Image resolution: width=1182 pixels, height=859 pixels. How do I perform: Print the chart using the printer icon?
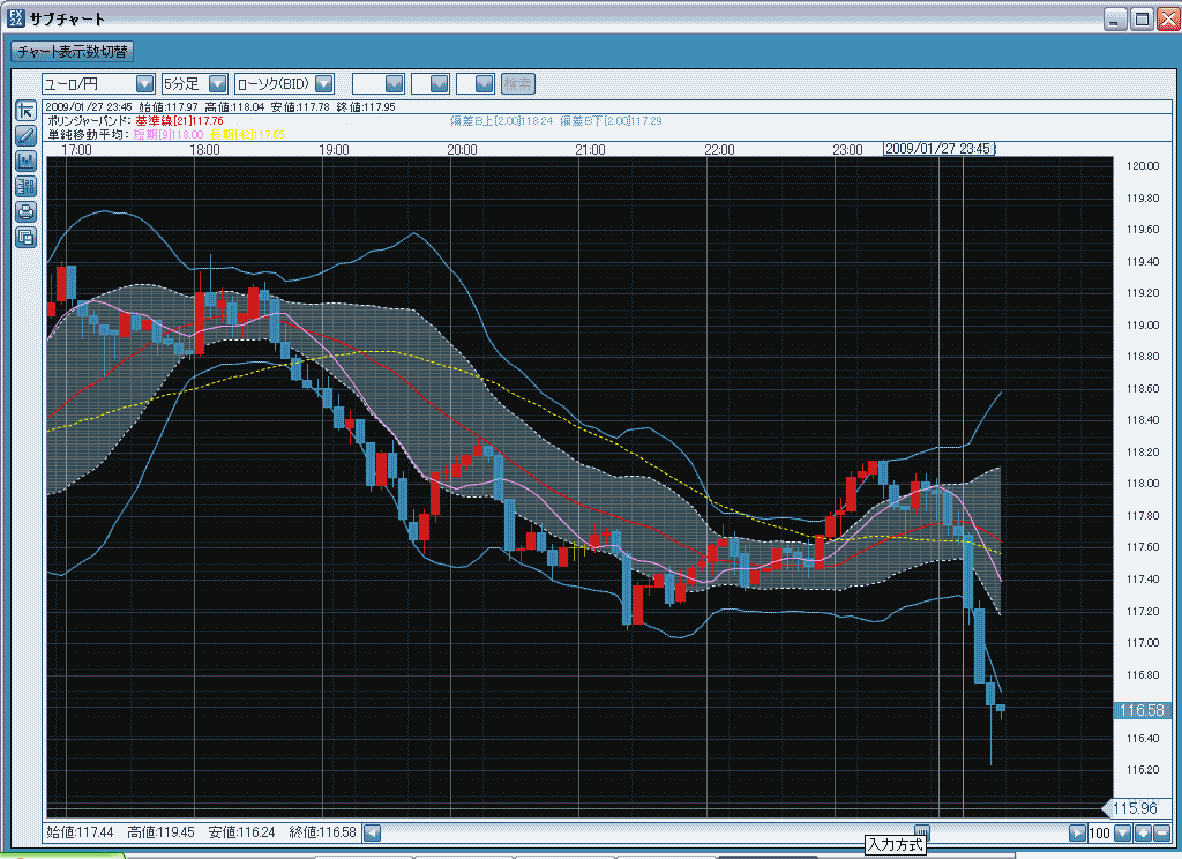click(x=26, y=211)
